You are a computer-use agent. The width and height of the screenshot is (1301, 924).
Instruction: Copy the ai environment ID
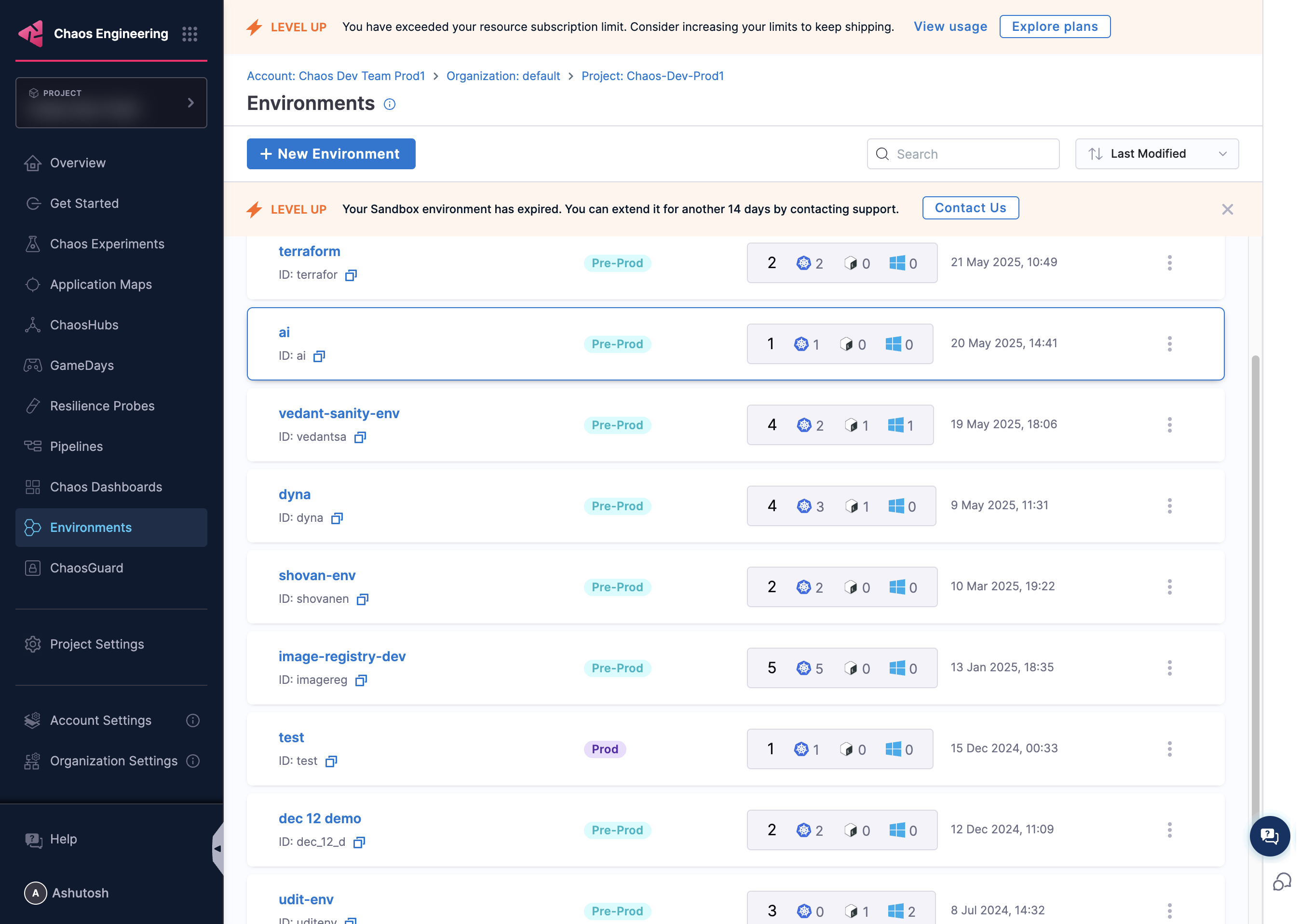319,356
